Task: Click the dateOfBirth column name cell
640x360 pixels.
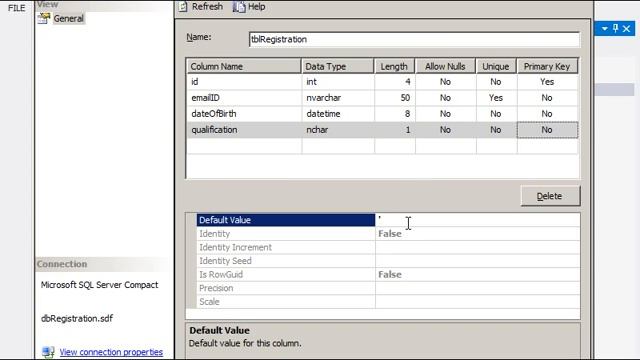Action: pyautogui.click(x=244, y=113)
